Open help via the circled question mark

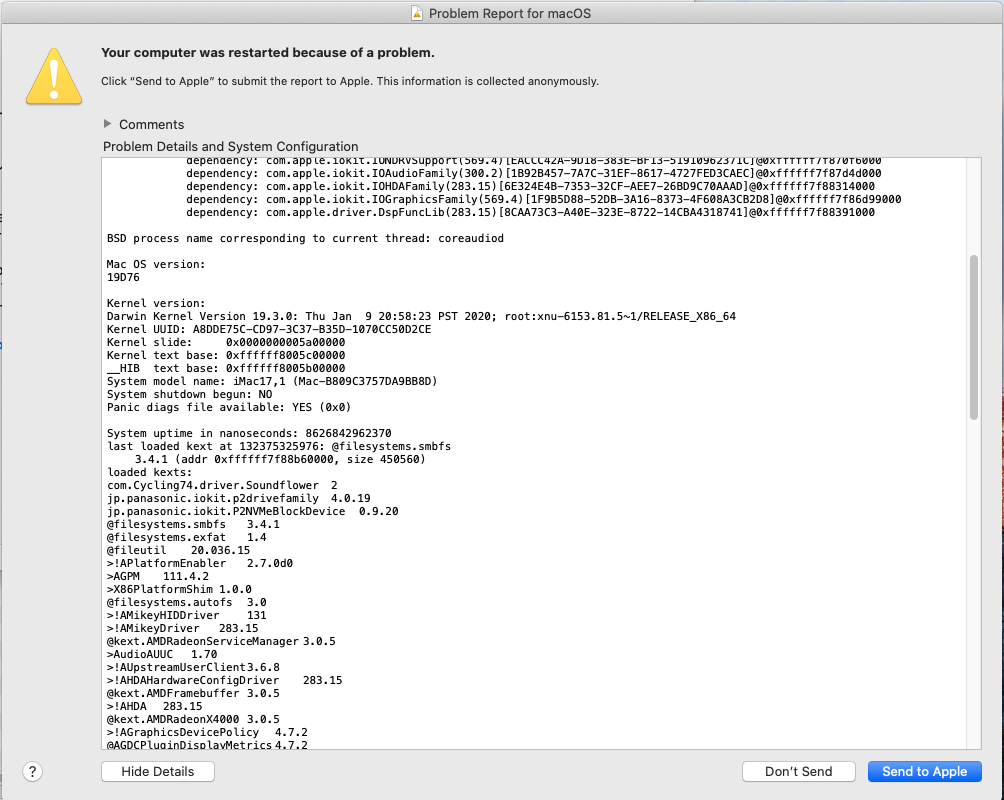(31, 772)
